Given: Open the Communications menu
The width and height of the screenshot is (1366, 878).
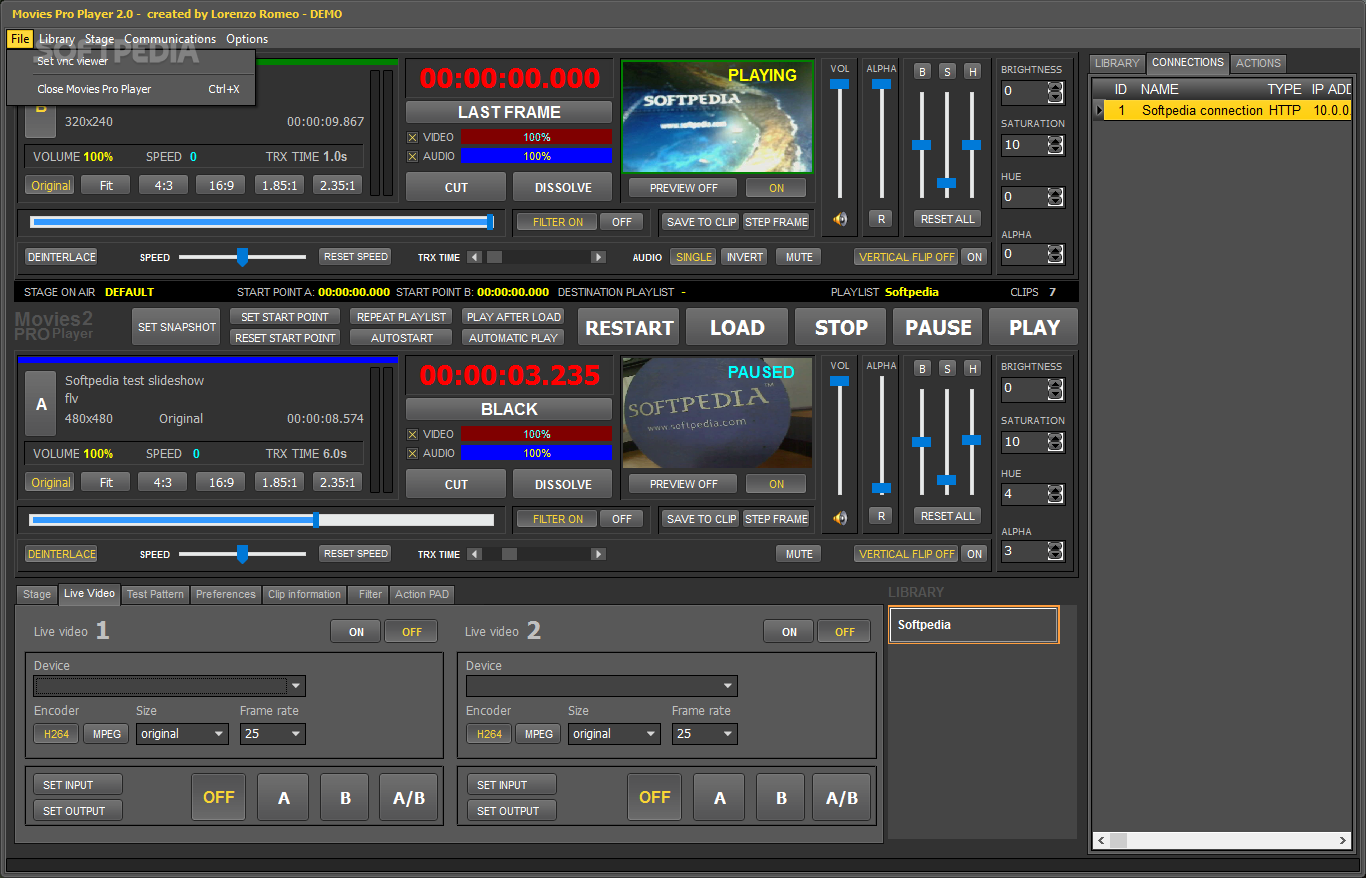Looking at the screenshot, I should (170, 39).
